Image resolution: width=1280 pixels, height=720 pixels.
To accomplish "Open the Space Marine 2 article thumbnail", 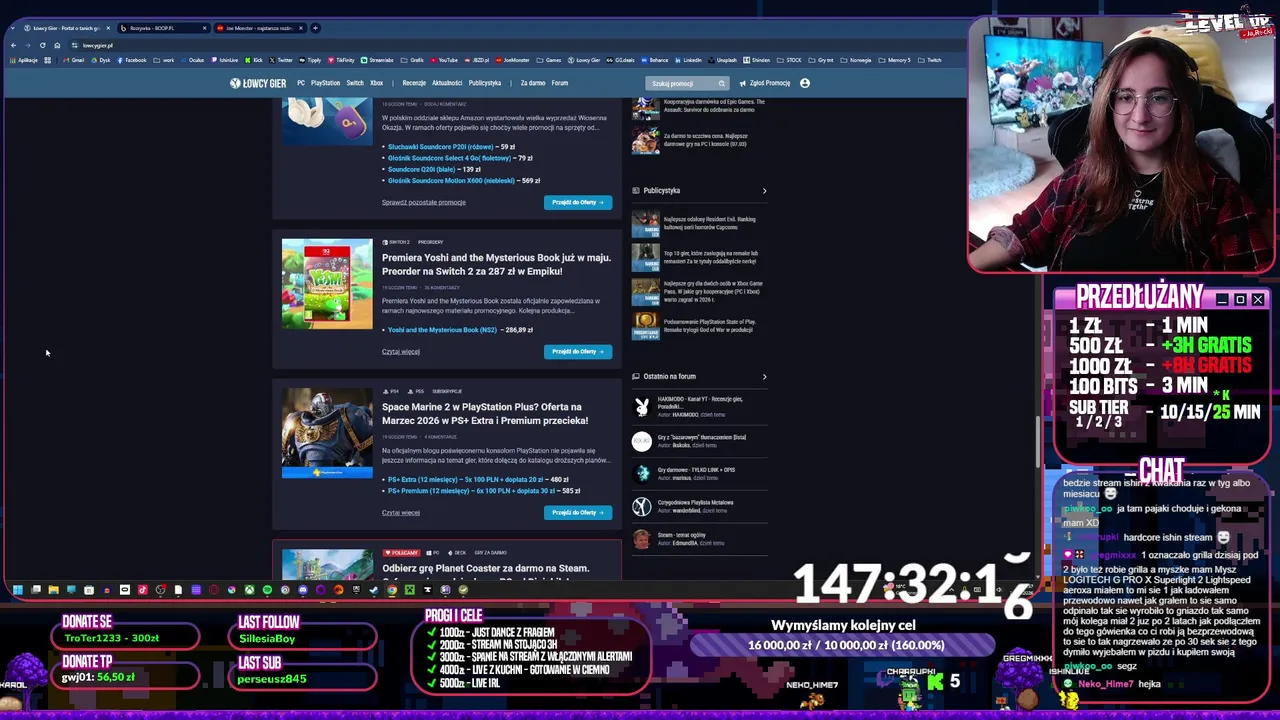I will [x=327, y=433].
